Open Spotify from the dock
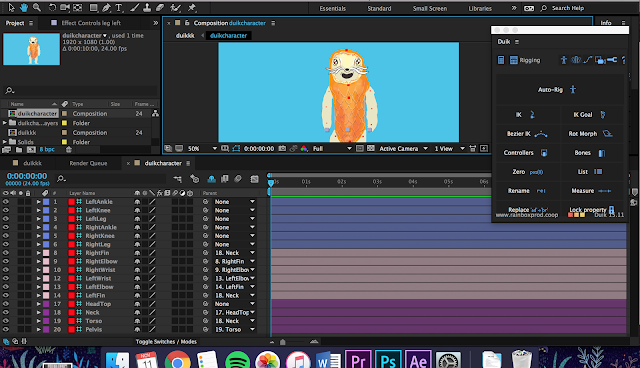This screenshot has height=368, width=640. pyautogui.click(x=238, y=361)
